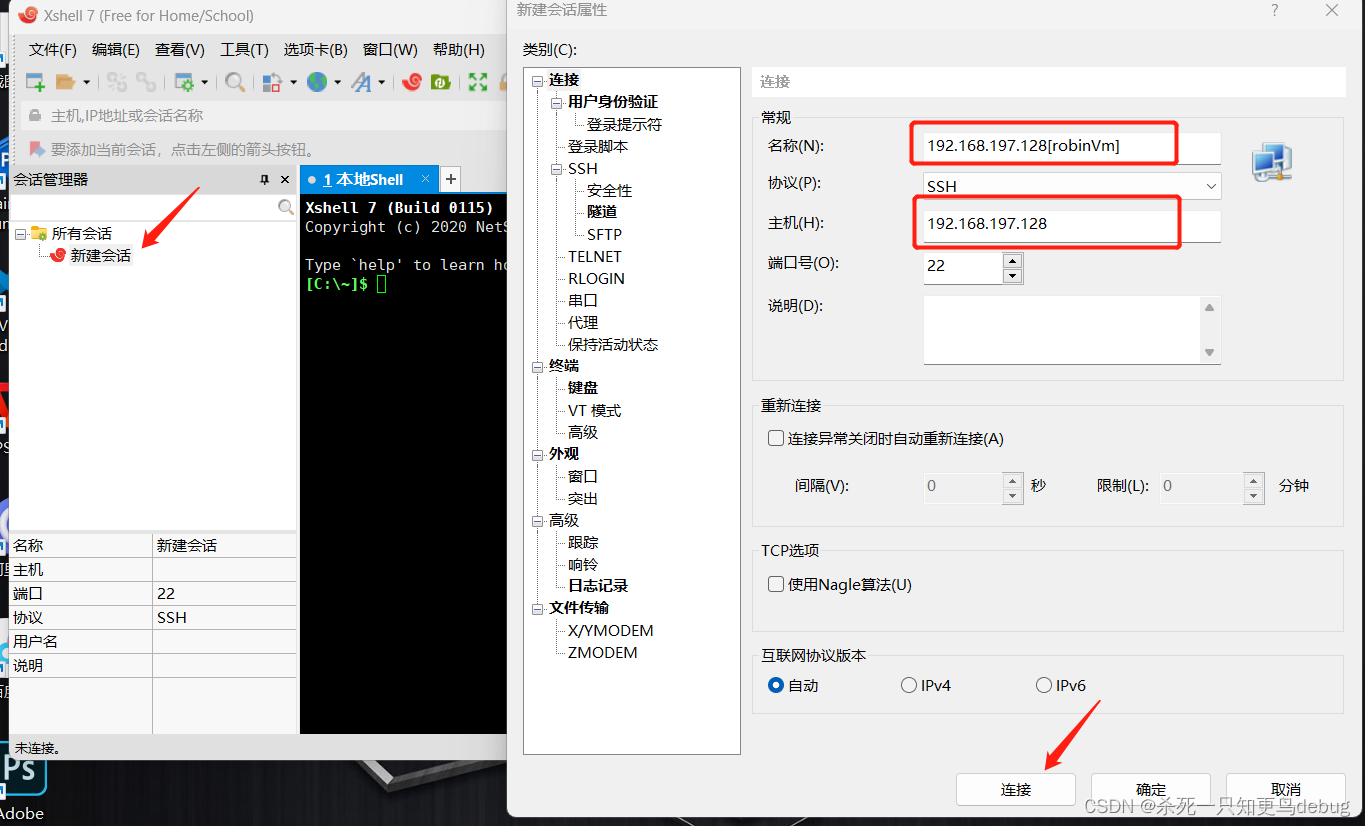Select the IPv6 radio button
Screen dimensions: 1365x826
(1044, 685)
